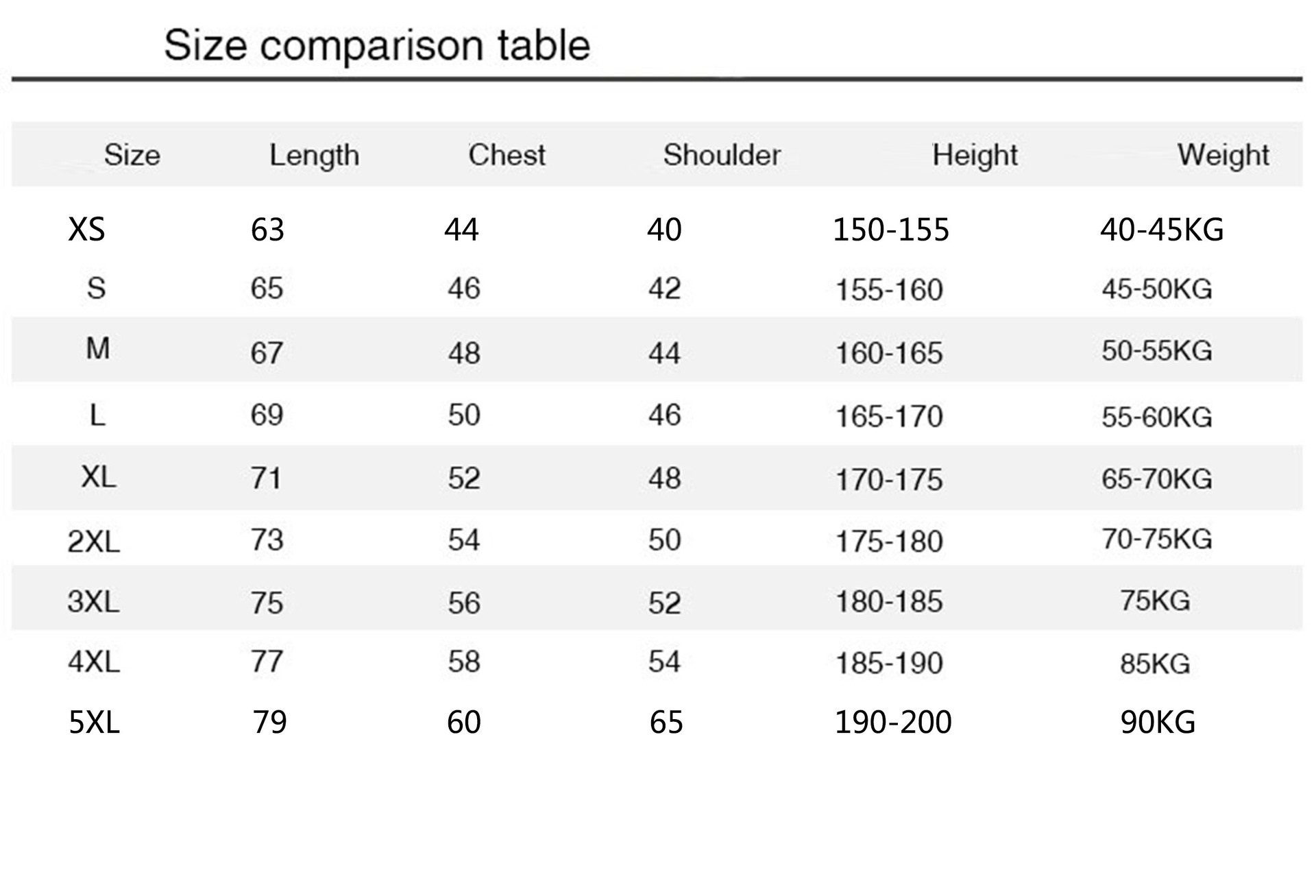Select the Shoulder column header
This screenshot has width=1316, height=896.
pos(721,156)
